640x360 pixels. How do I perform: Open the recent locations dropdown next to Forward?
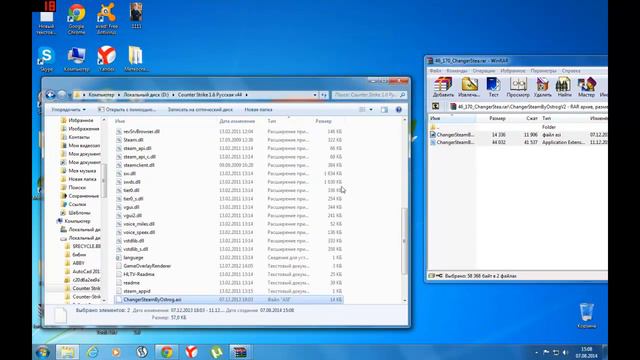coord(70,95)
